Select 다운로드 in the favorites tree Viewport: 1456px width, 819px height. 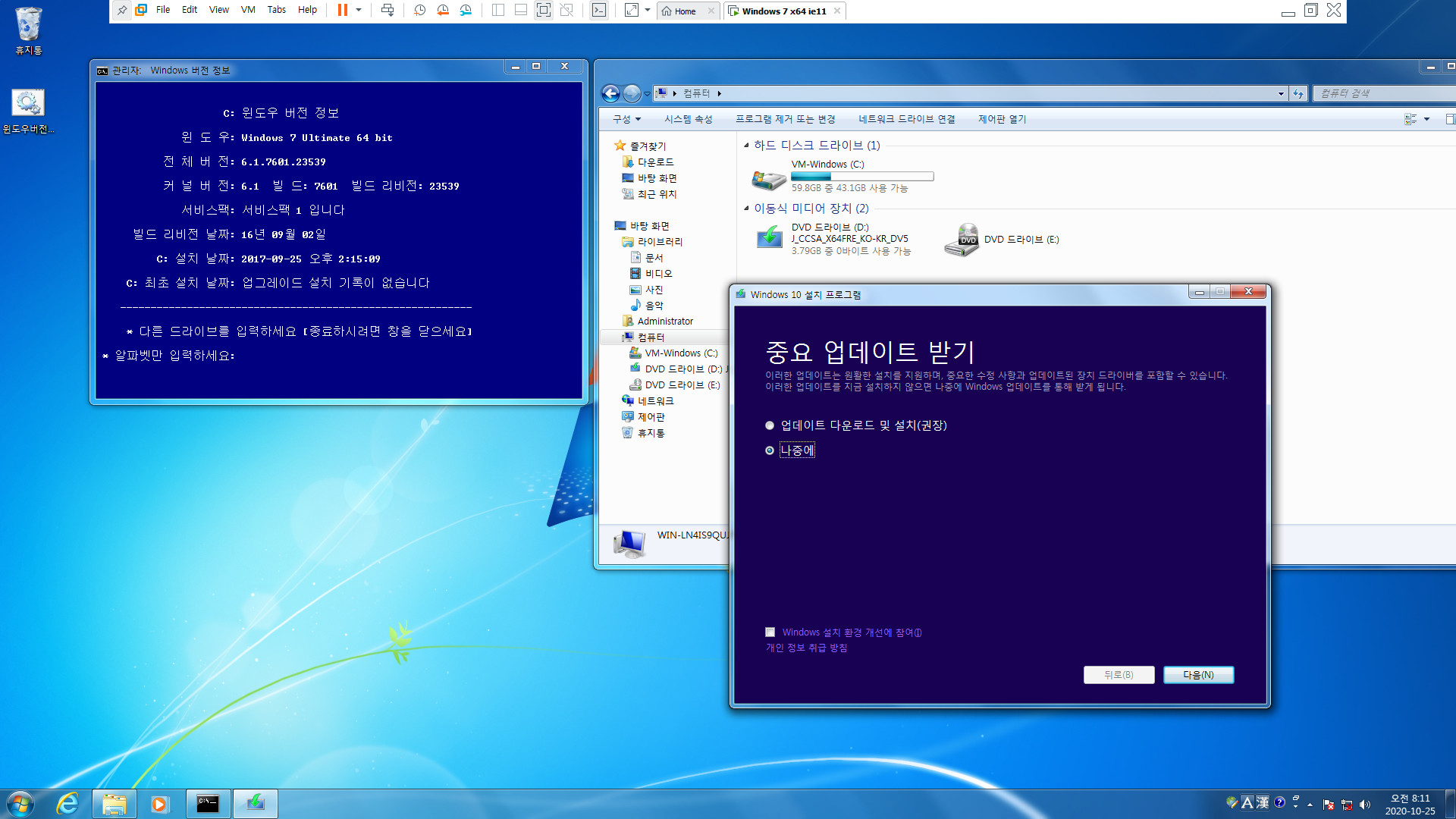[x=648, y=162]
